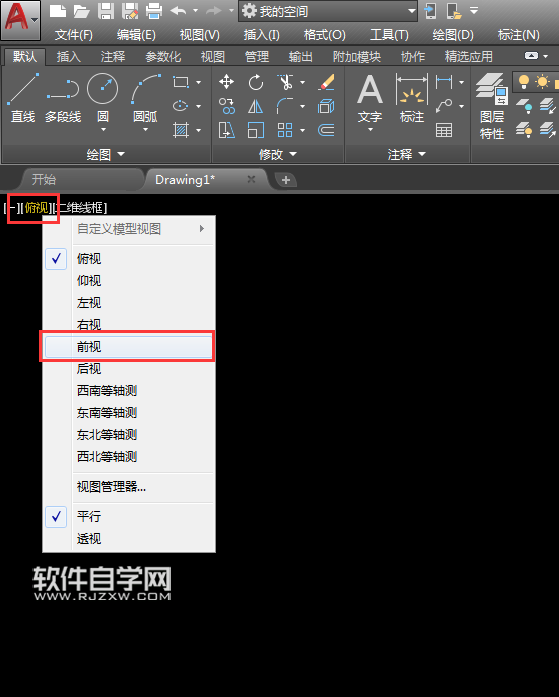The width and height of the screenshot is (559, 697).
Task: Click the 俯视 viewport view control
Action: pos(36,208)
